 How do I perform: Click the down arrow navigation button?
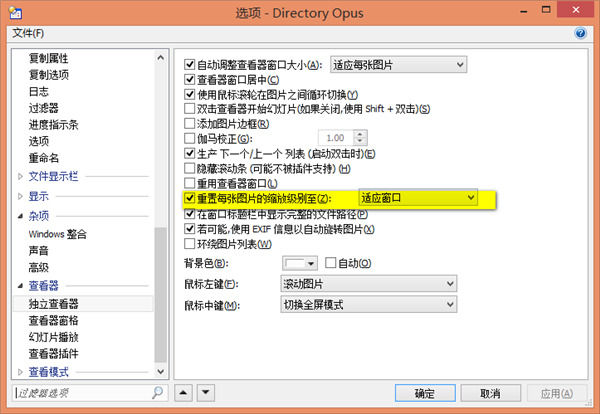point(205,393)
